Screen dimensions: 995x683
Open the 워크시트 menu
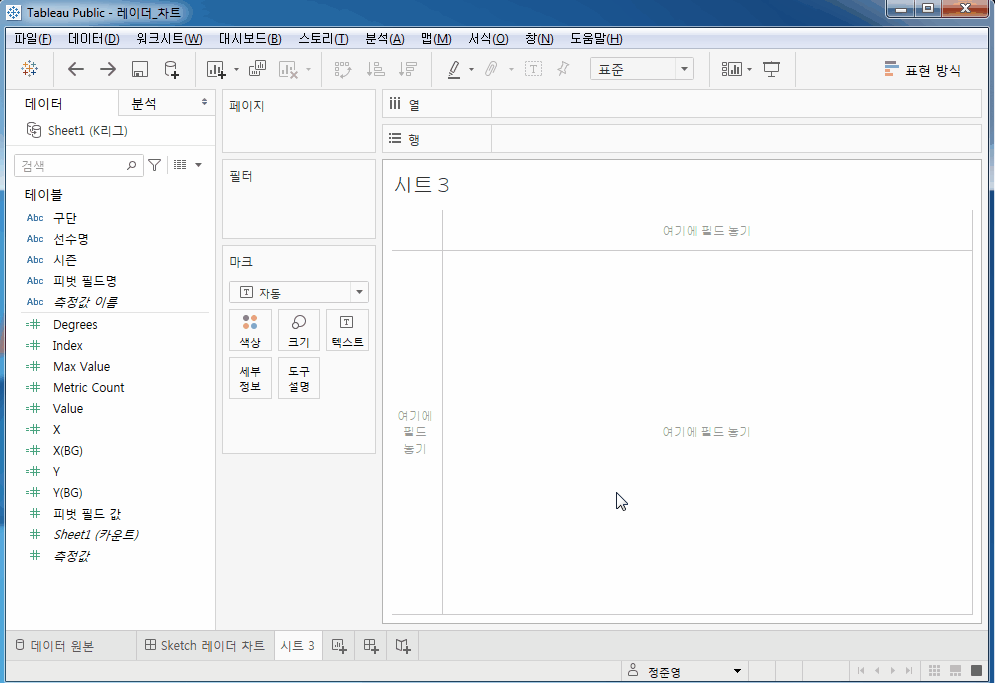tap(169, 39)
